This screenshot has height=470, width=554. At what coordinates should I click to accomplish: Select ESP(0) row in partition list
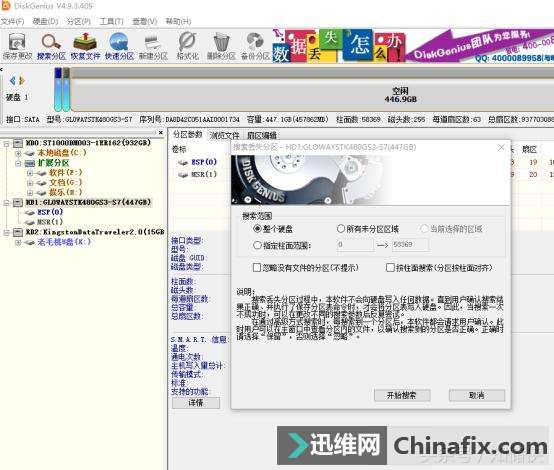click(x=204, y=162)
